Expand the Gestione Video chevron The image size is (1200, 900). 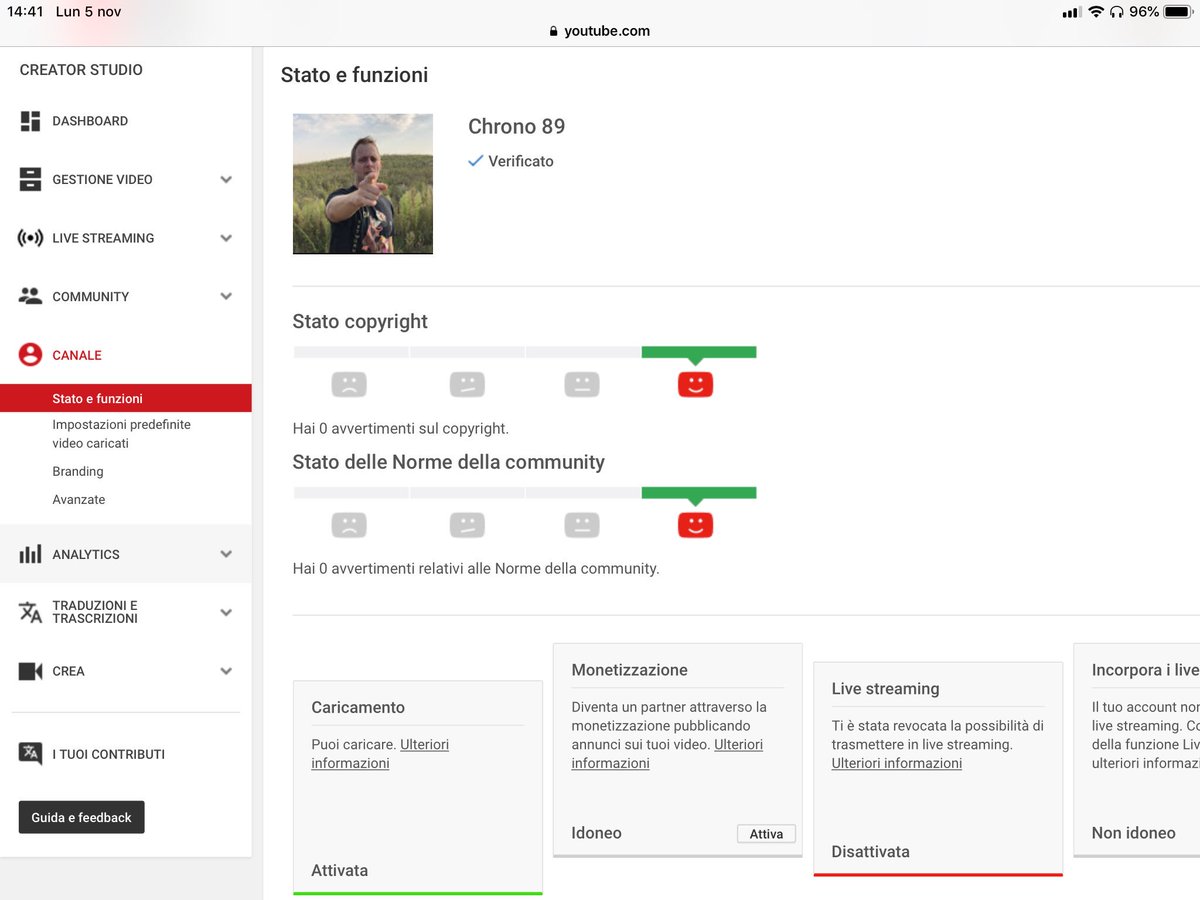pos(226,180)
